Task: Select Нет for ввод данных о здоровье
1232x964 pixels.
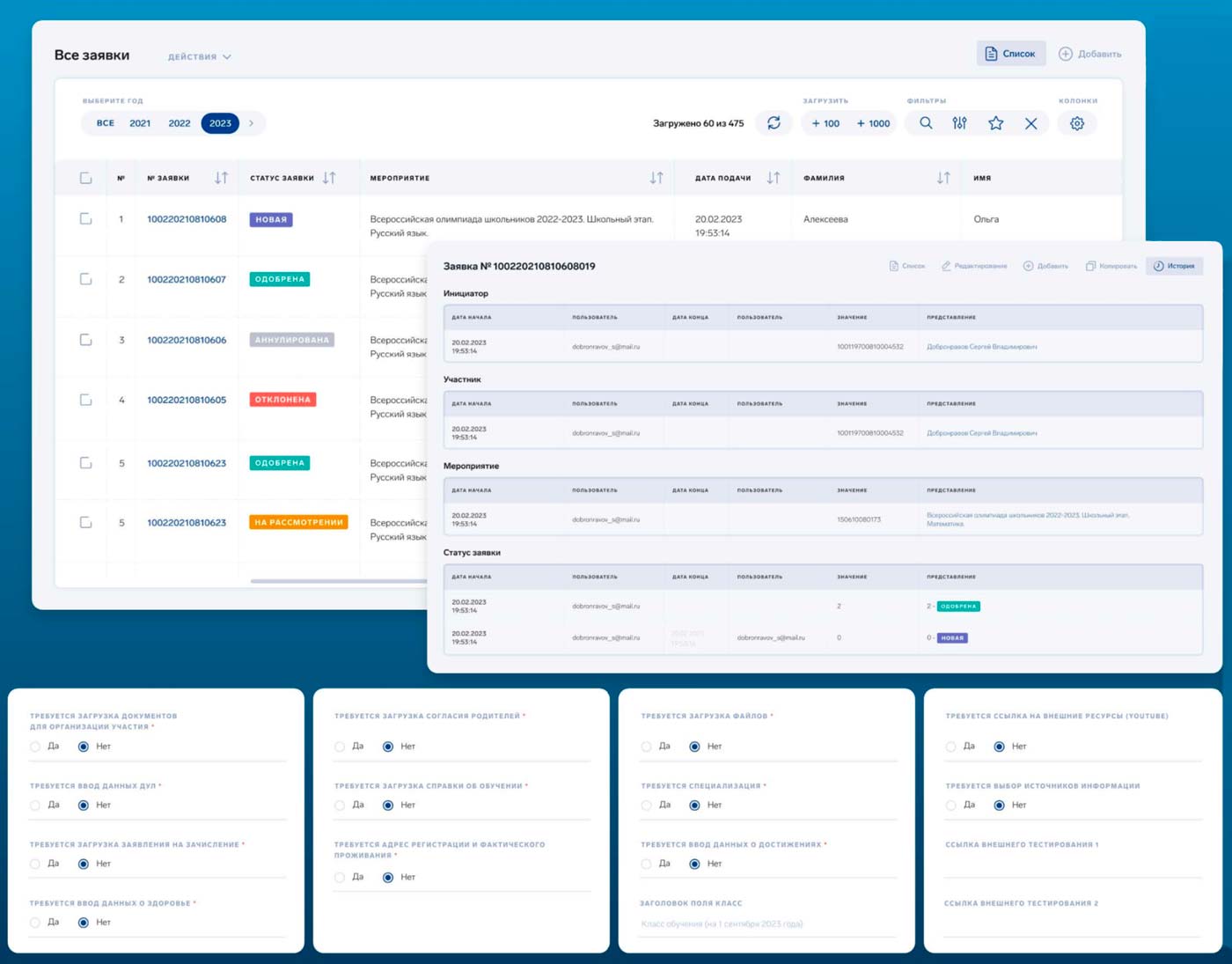Action: tap(84, 923)
